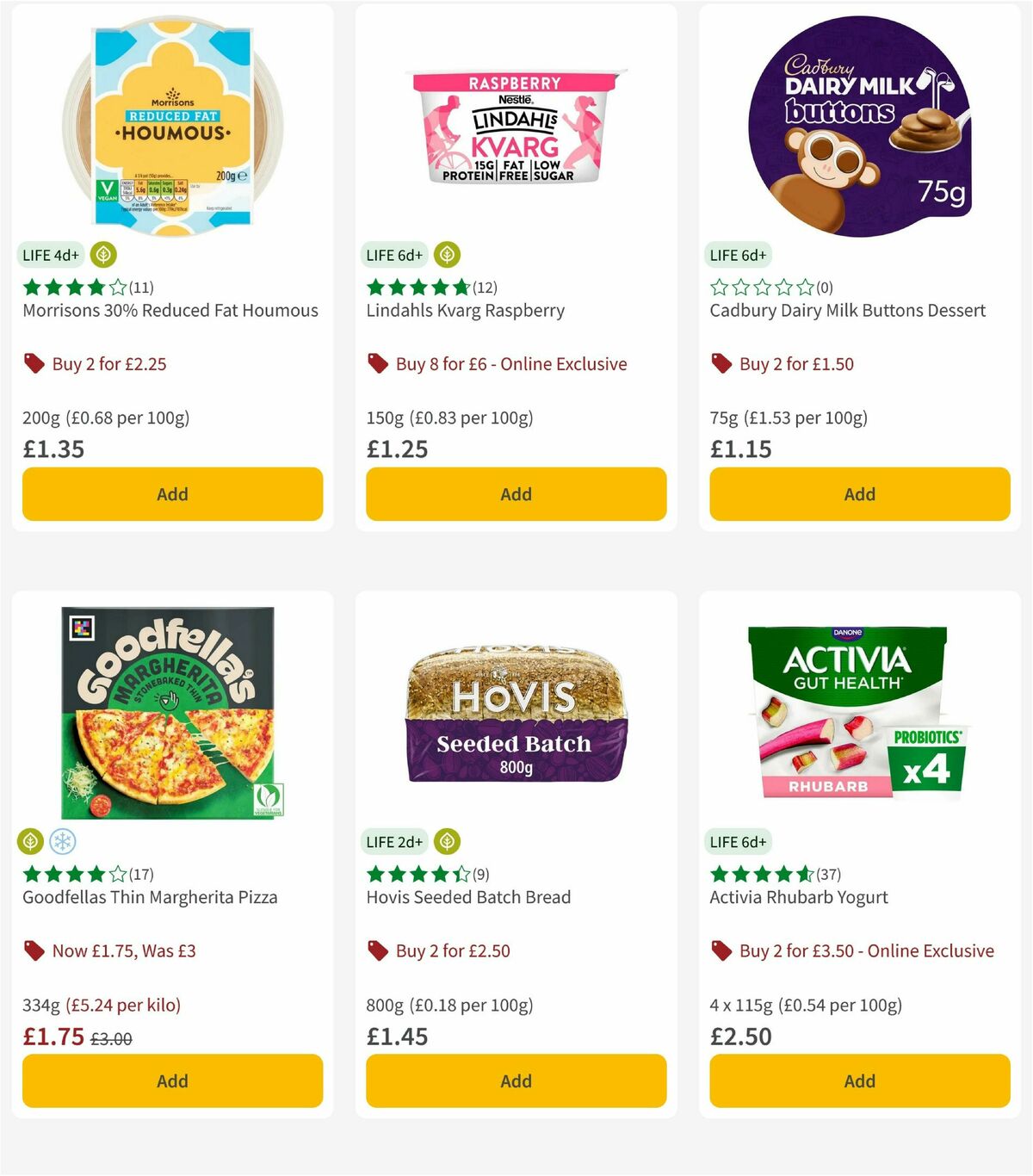Click the Buy 2 for £3.50 Online Exclusive offer

[x=865, y=950]
